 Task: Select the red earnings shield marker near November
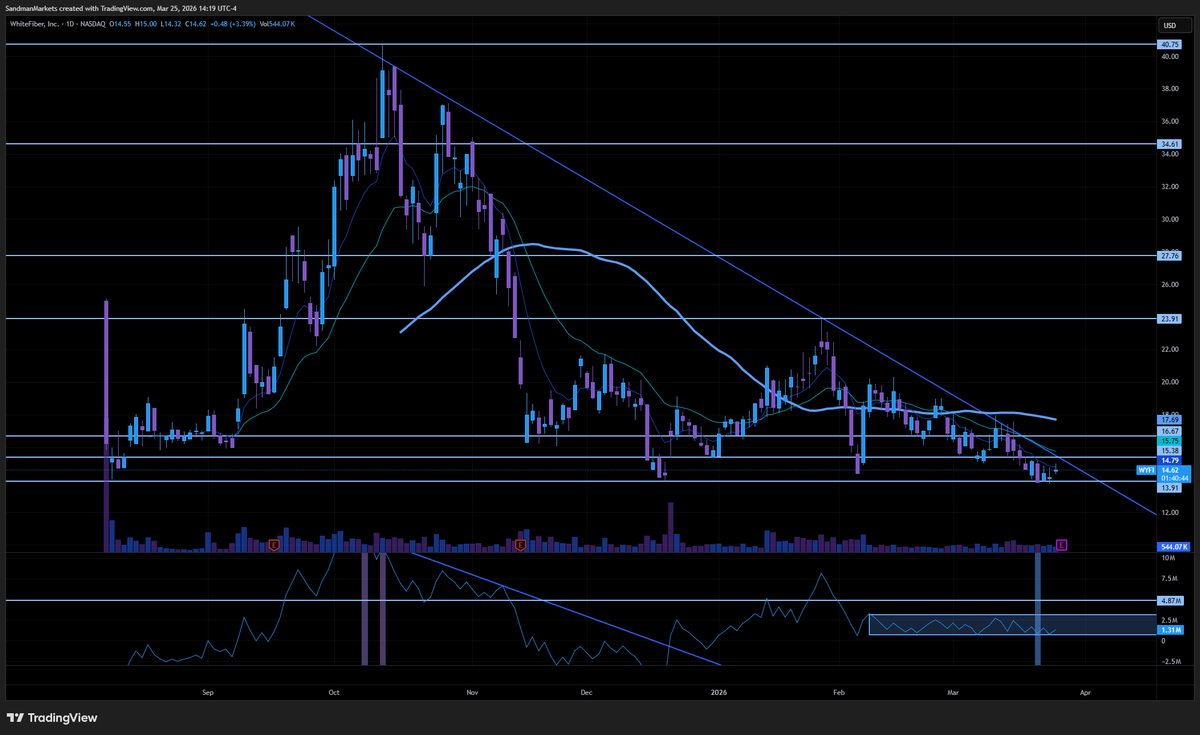tap(520, 545)
